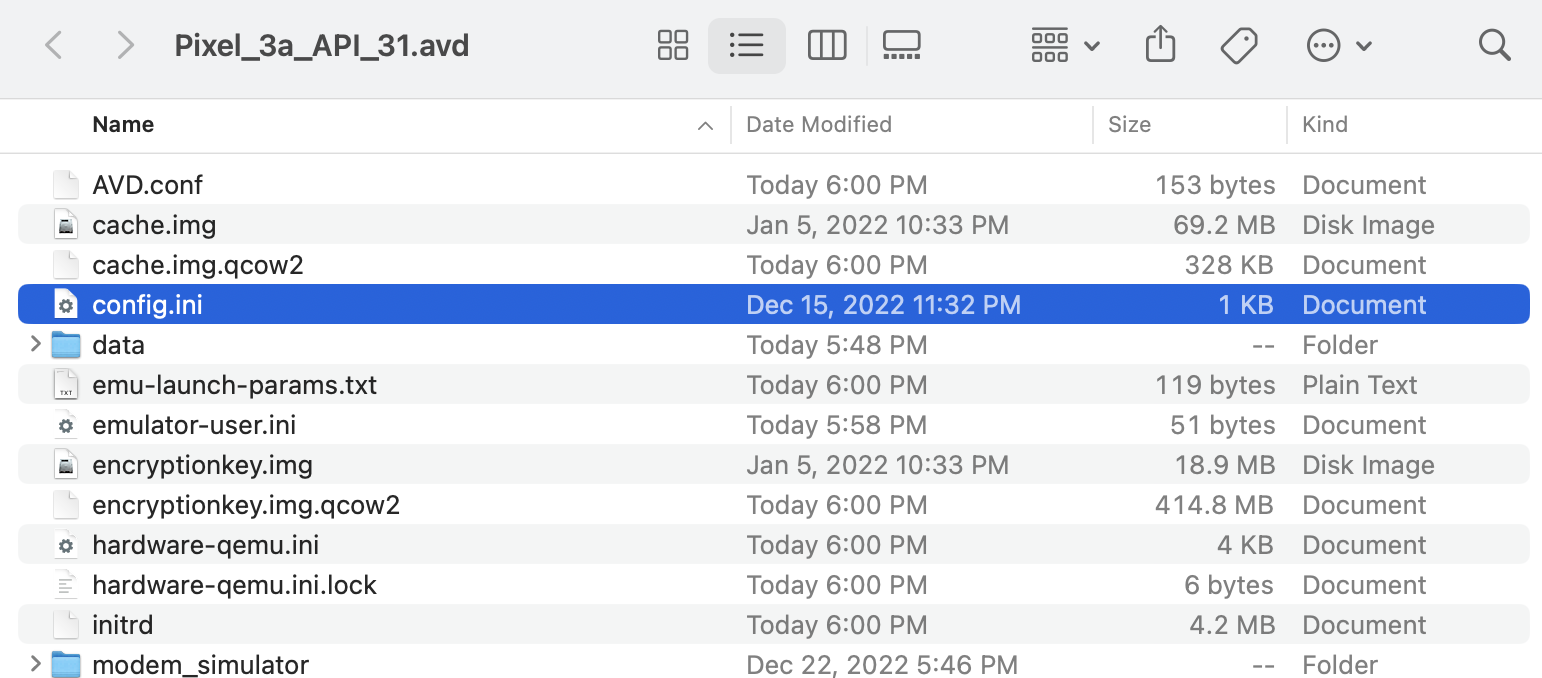
Task: Select the hardware-qemu.ini file name
Action: pyautogui.click(x=205, y=545)
